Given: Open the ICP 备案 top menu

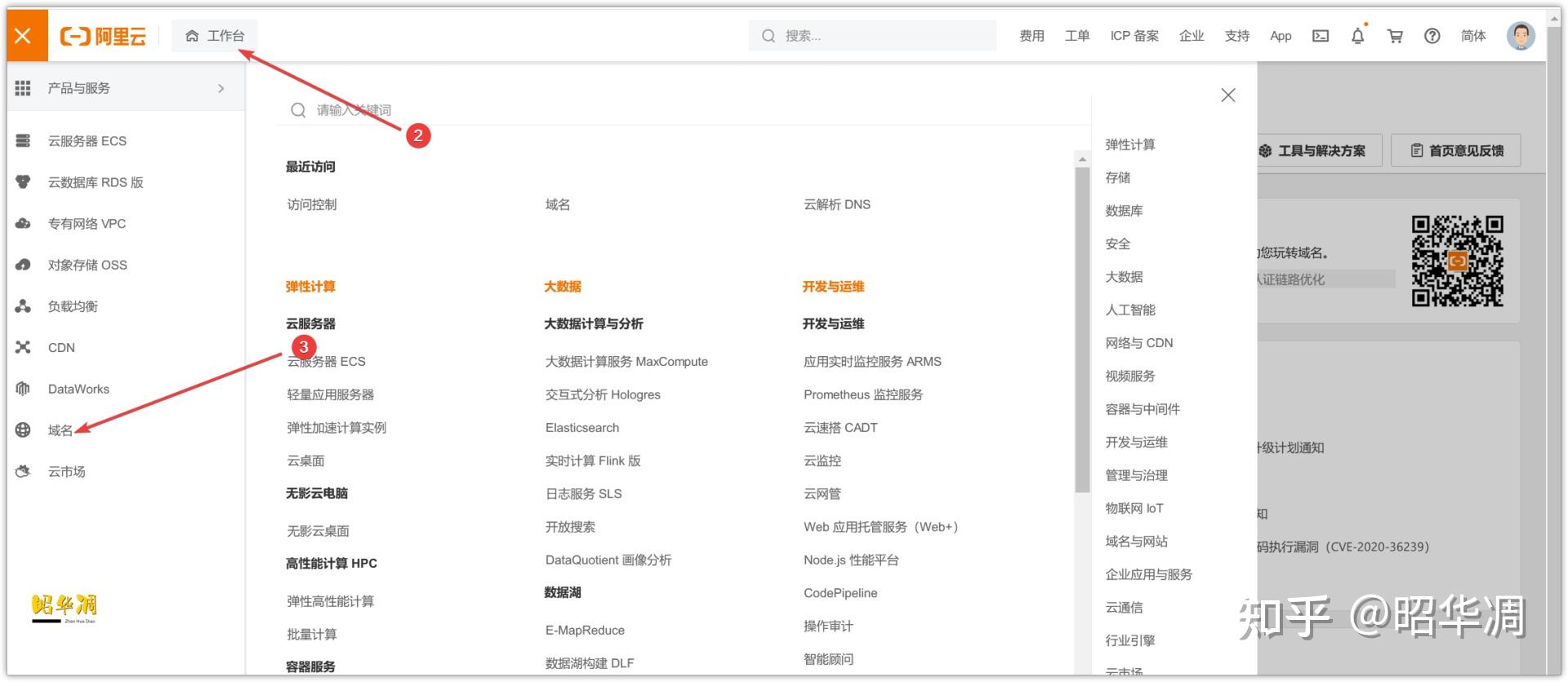Looking at the screenshot, I should 1134,36.
